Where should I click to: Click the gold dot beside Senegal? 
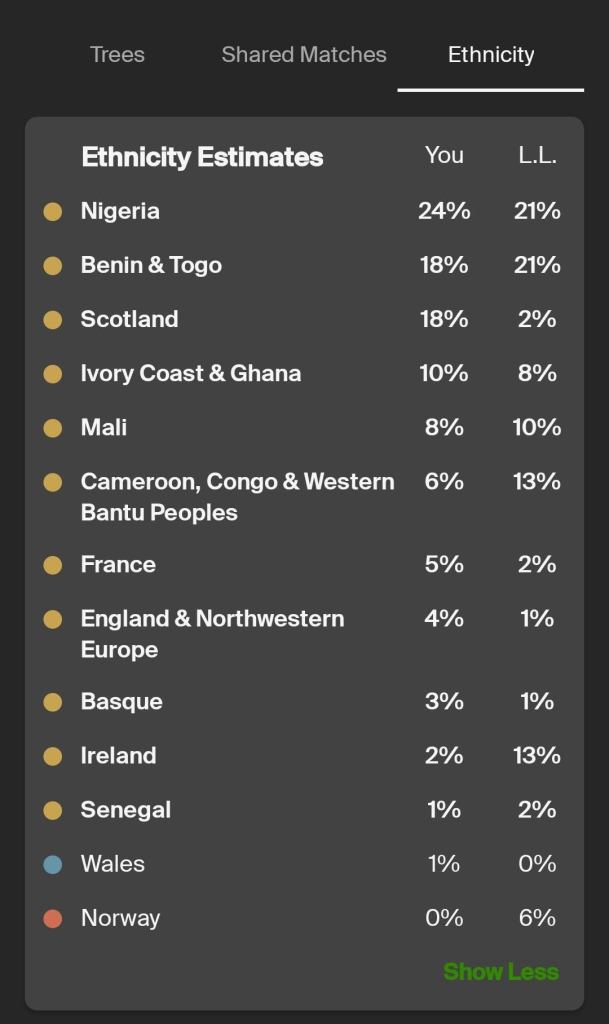point(53,810)
